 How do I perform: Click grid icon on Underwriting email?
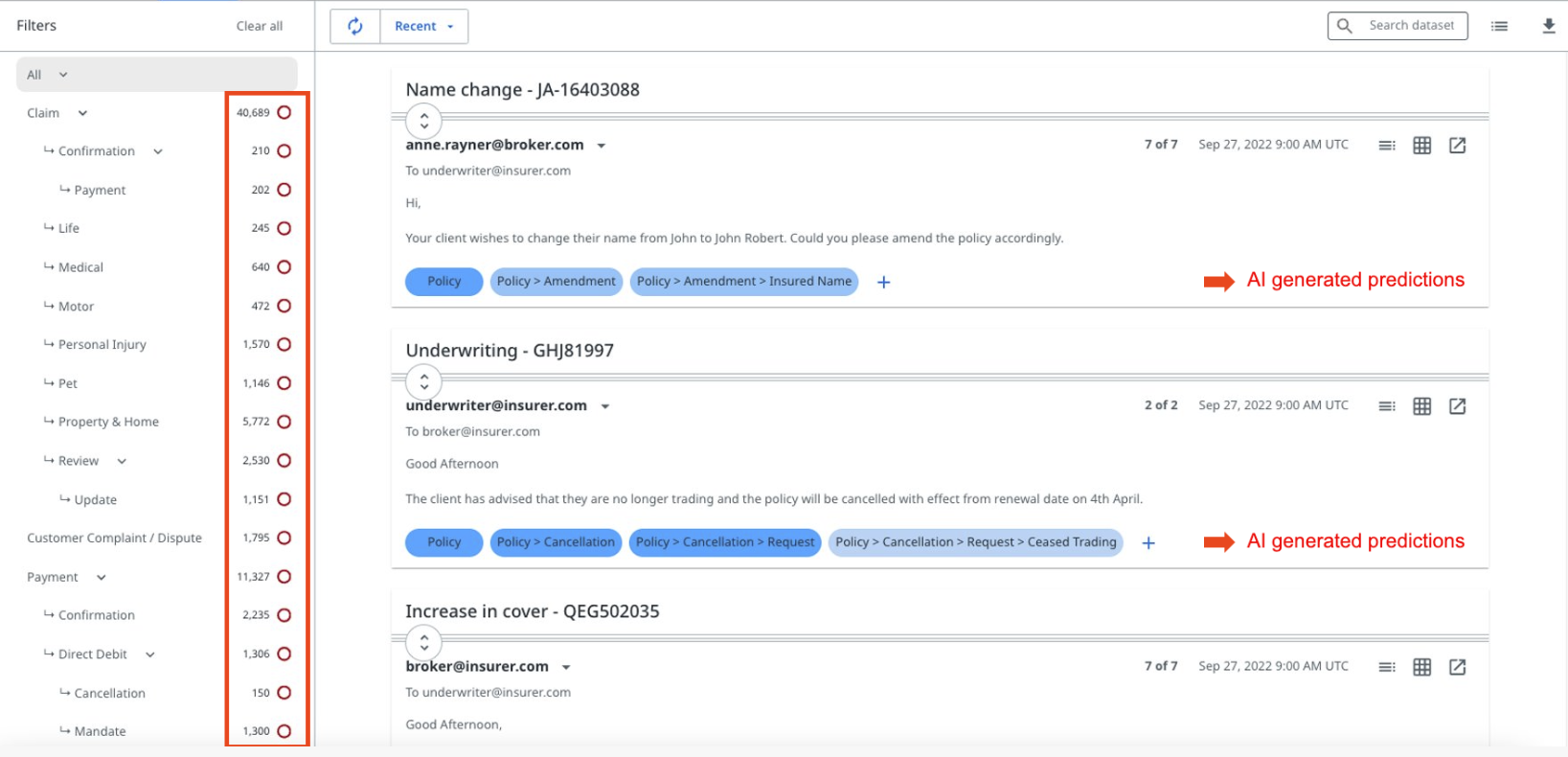(x=1421, y=406)
